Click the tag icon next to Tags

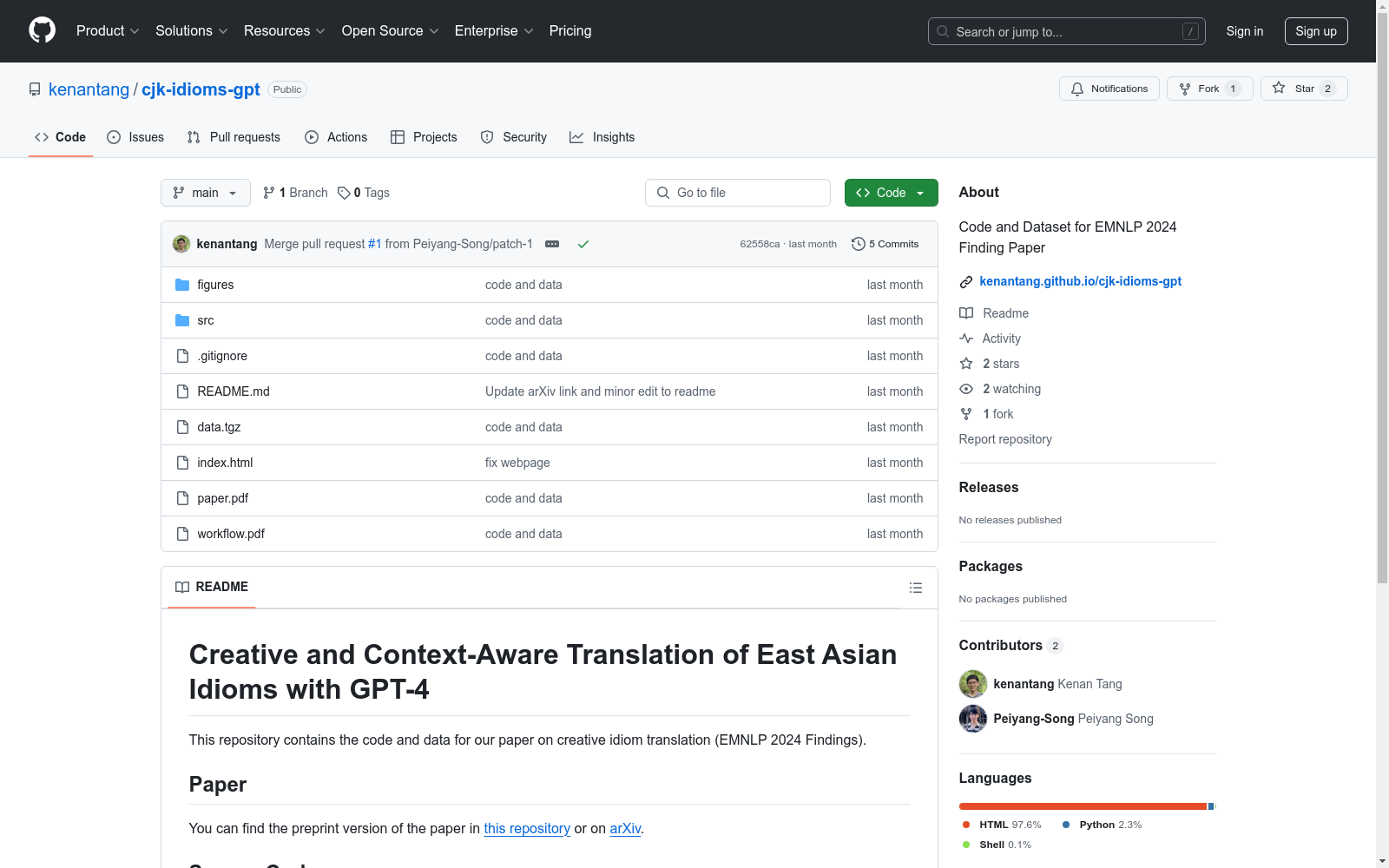point(344,193)
